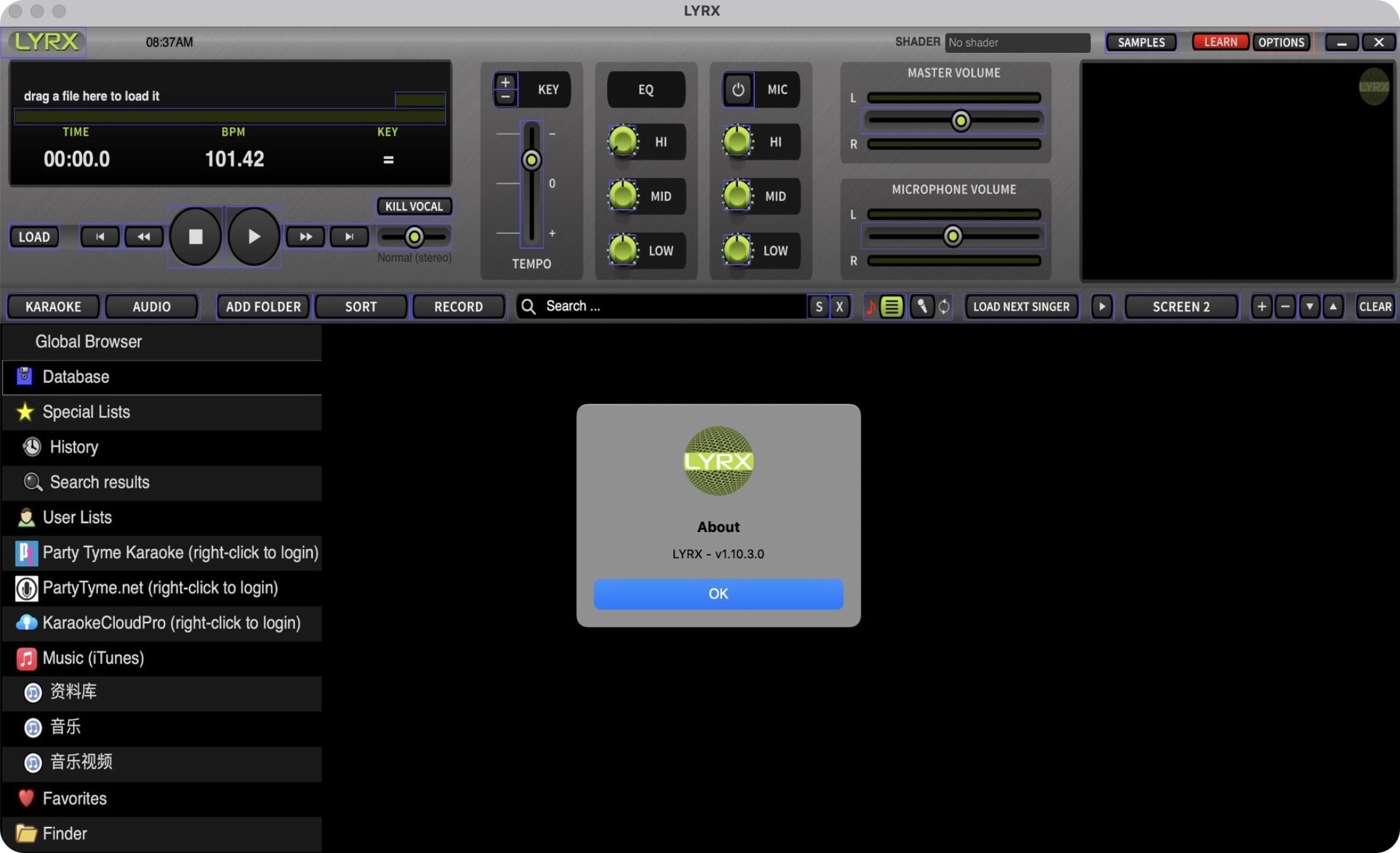This screenshot has width=1400, height=853.
Task: Switch to the AUDIO tab
Action: (x=151, y=306)
